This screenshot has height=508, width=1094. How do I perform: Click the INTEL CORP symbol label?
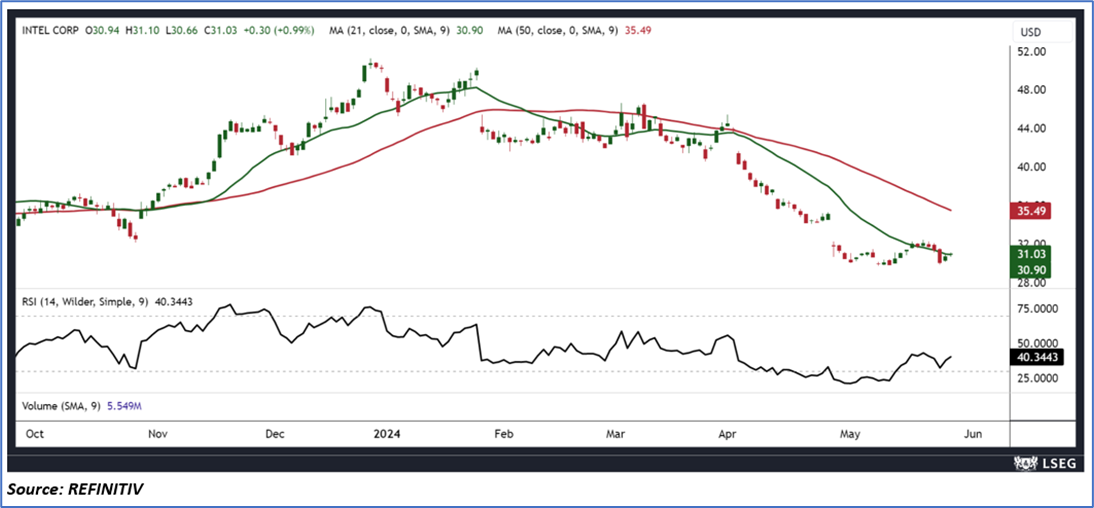click(x=51, y=31)
